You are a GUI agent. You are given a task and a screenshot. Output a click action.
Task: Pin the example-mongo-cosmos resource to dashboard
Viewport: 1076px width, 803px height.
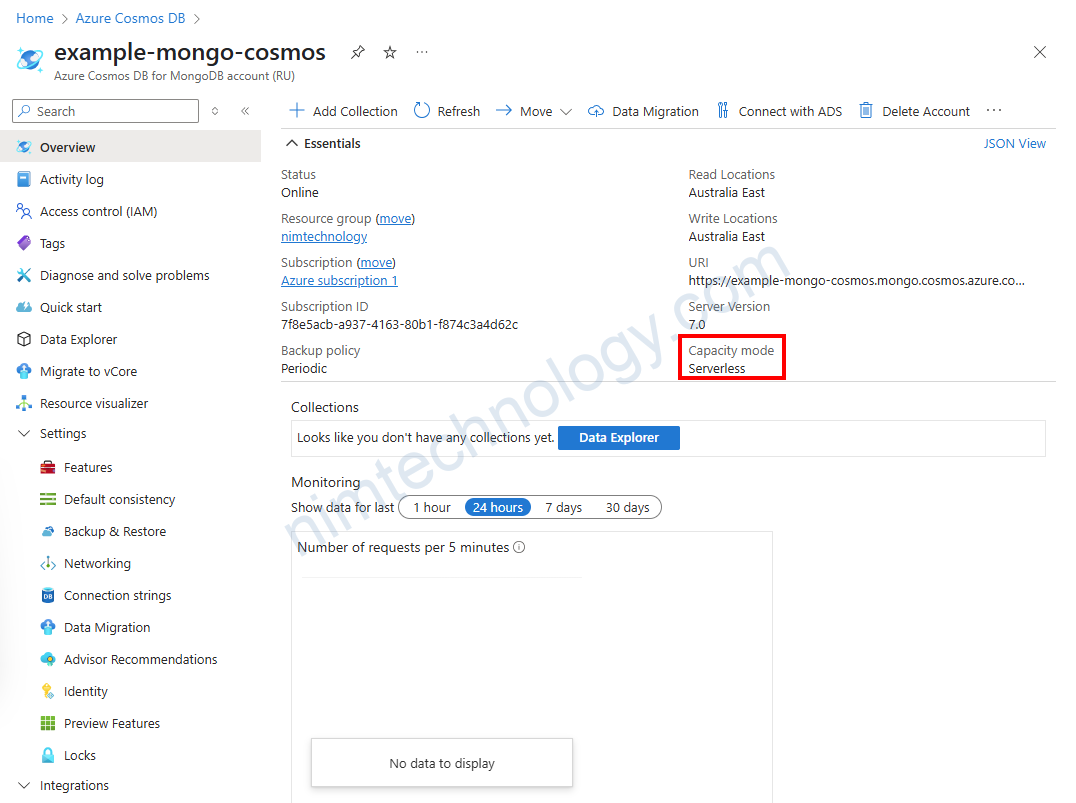(x=357, y=52)
